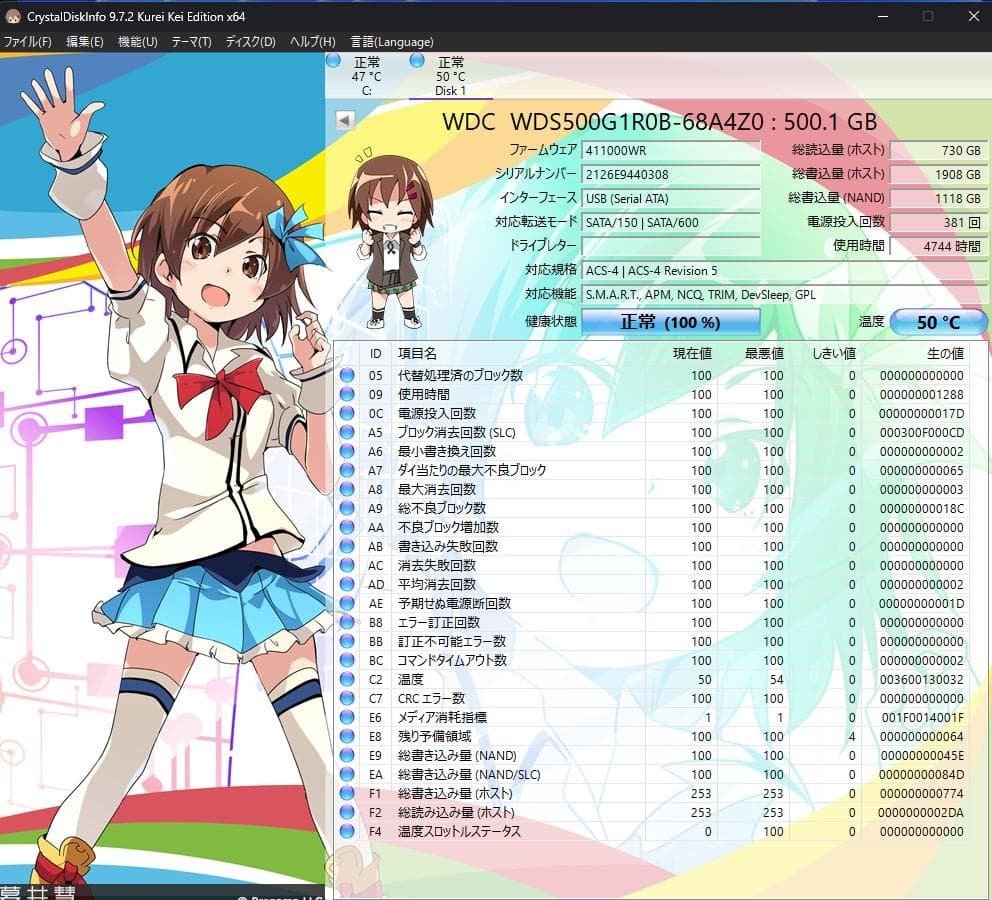Viewport: 992px width, 900px height.
Task: Open the テーマ(T) menu
Action: 191,42
